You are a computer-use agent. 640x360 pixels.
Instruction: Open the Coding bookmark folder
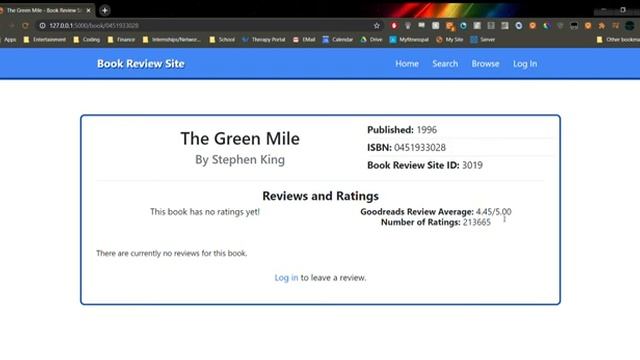(x=87, y=40)
